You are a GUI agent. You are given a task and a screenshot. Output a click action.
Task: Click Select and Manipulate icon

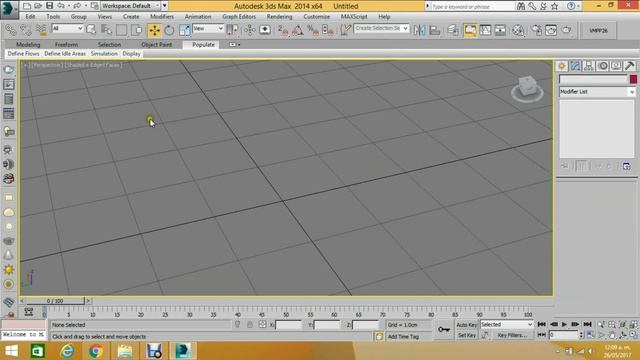pos(250,30)
